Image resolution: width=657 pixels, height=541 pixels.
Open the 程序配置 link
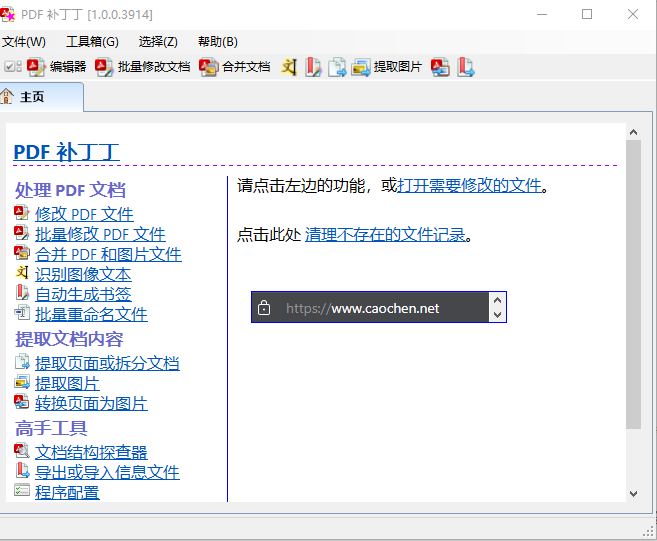pos(67,492)
